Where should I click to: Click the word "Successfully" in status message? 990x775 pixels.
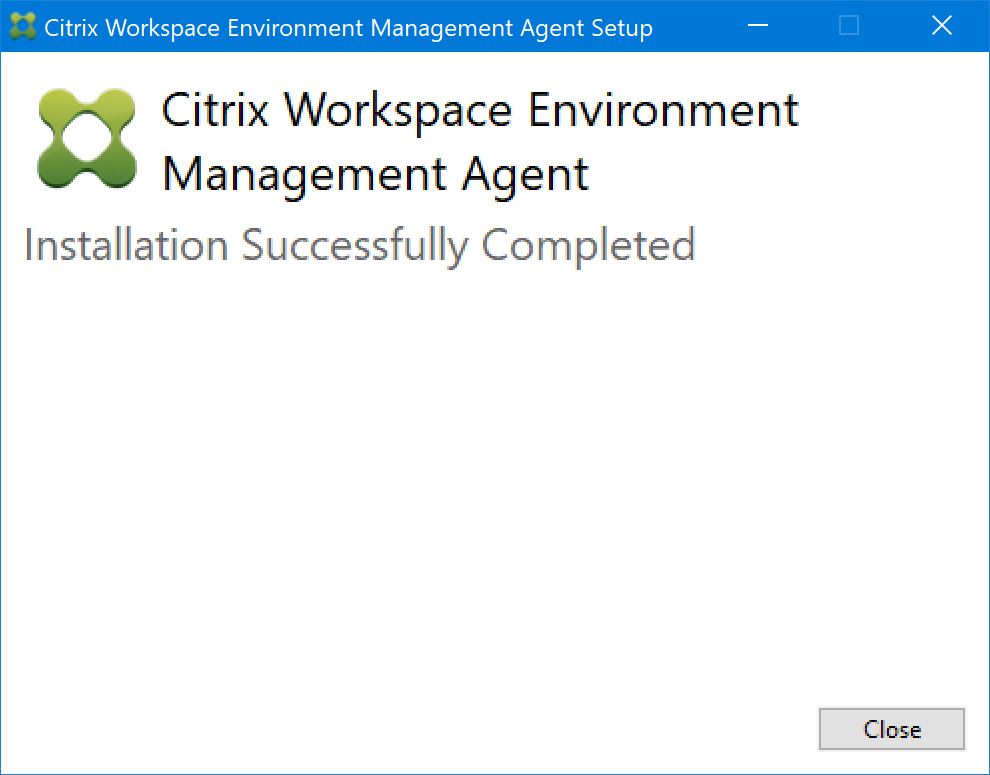pos(355,246)
